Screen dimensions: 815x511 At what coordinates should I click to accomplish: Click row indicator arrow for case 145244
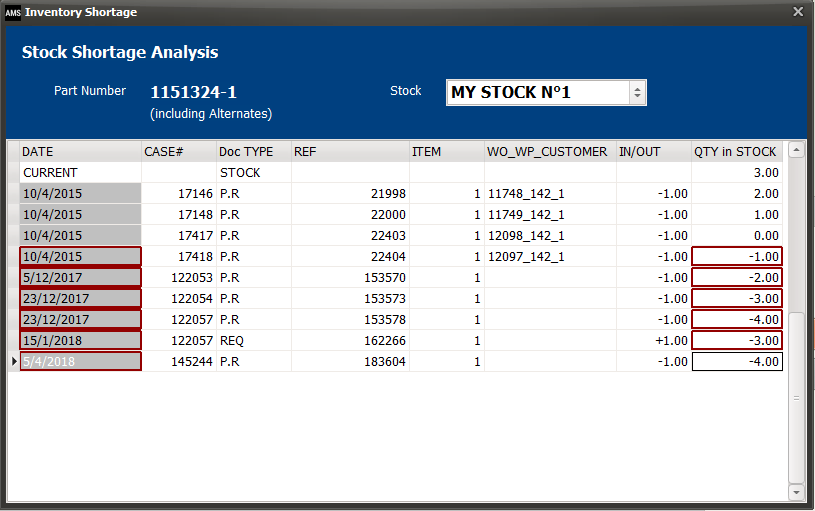(14, 361)
